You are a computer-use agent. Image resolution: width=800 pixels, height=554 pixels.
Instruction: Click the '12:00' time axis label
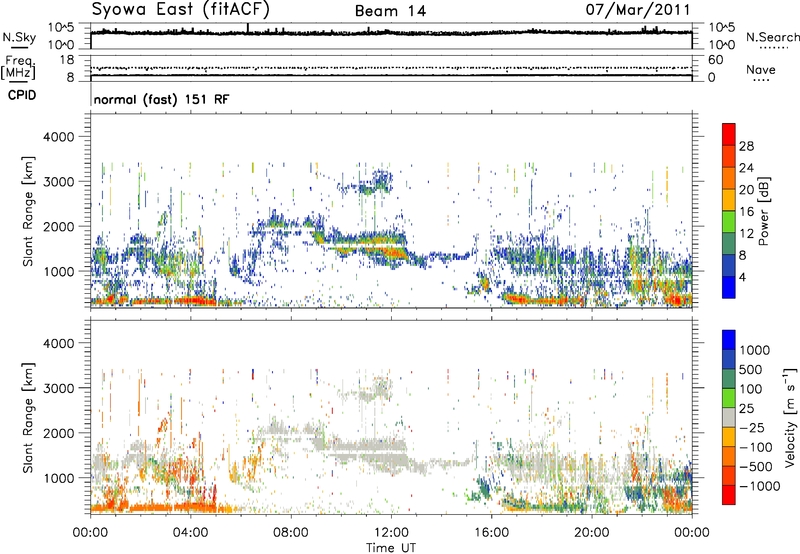[391, 533]
